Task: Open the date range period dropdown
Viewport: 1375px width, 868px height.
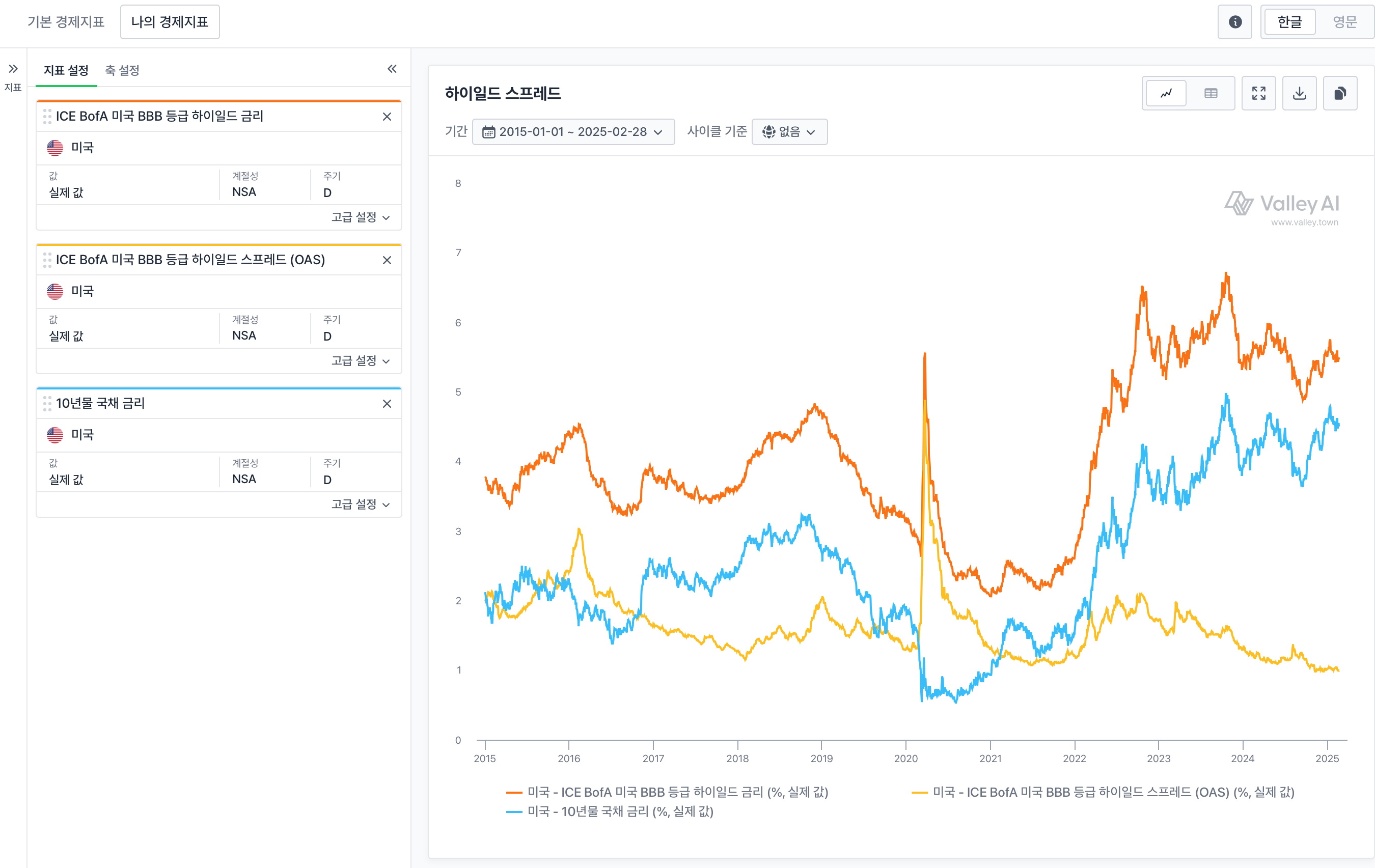Action: click(573, 132)
